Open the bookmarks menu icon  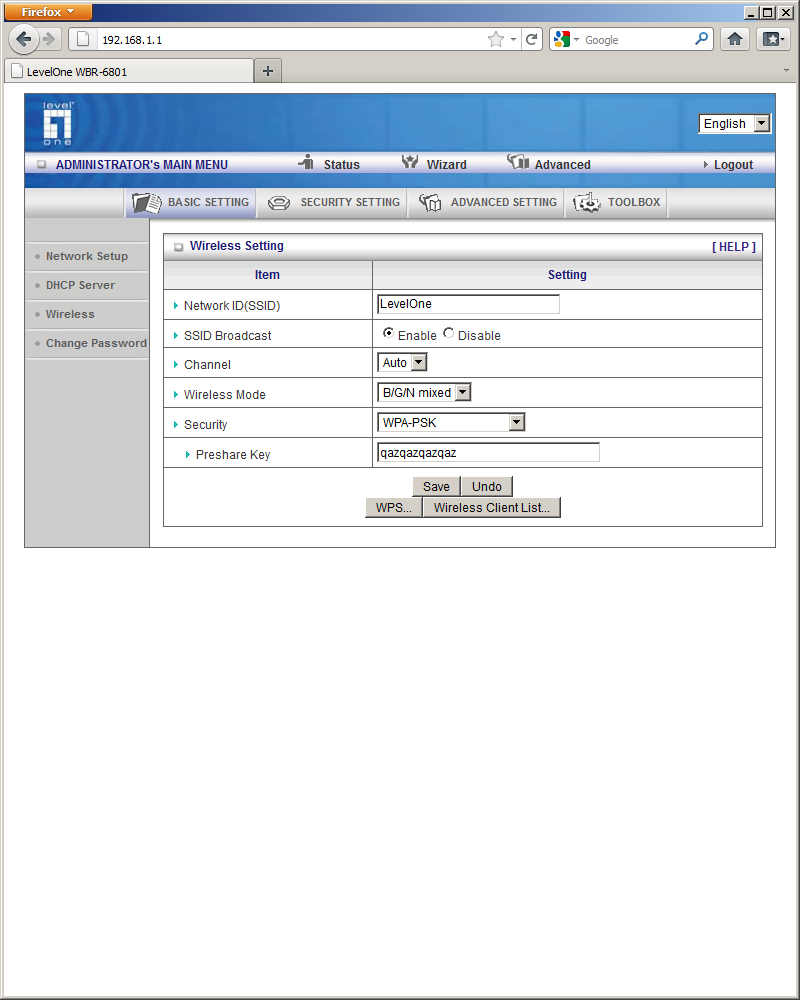click(x=773, y=40)
